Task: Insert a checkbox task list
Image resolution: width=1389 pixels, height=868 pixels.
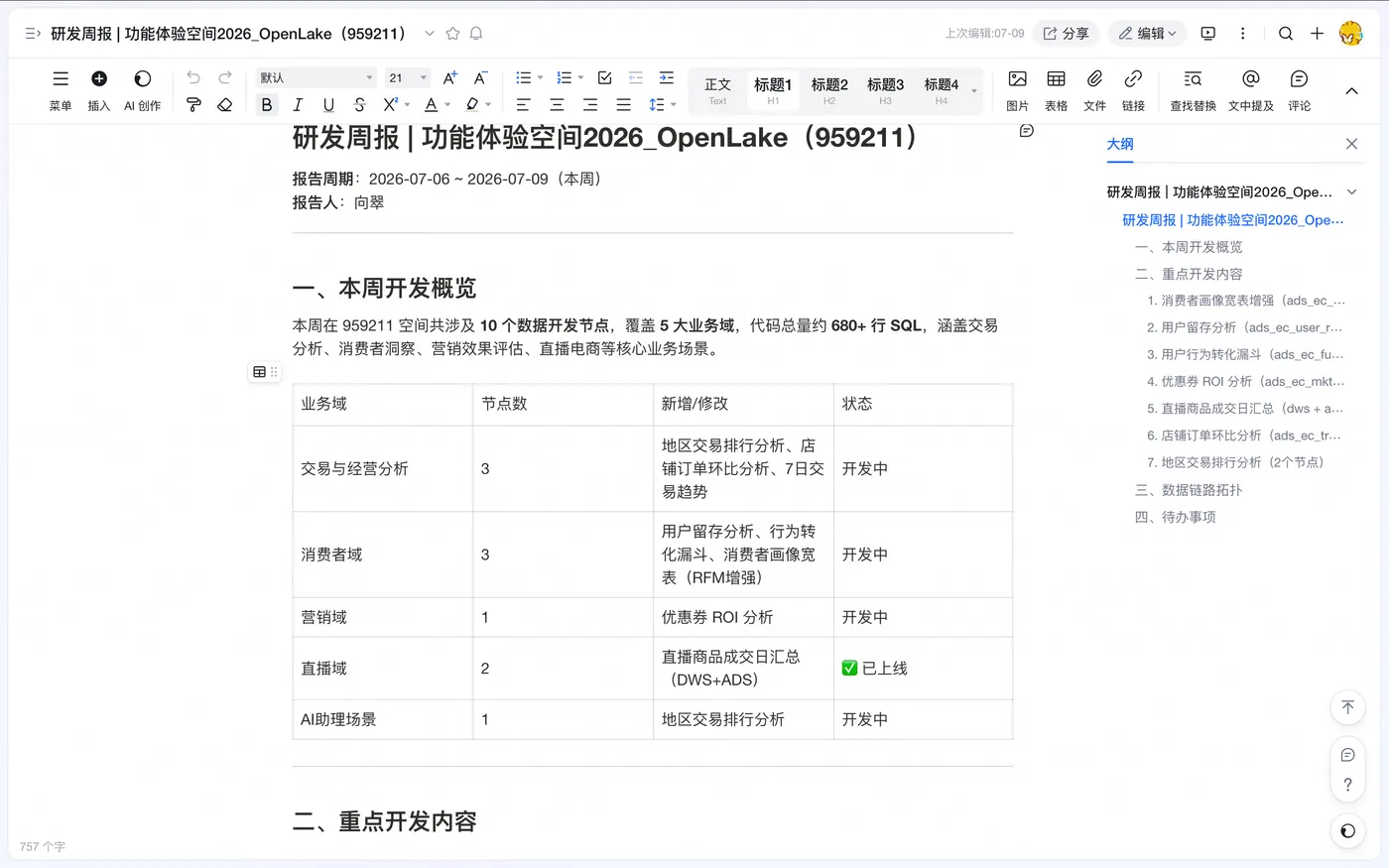Action: coord(604,77)
